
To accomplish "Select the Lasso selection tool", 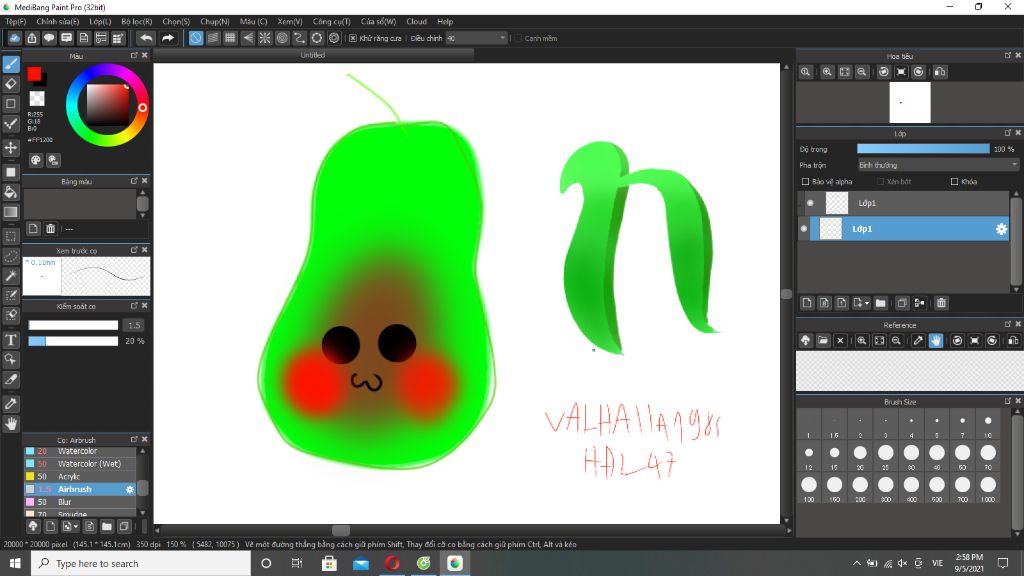I will [11, 257].
